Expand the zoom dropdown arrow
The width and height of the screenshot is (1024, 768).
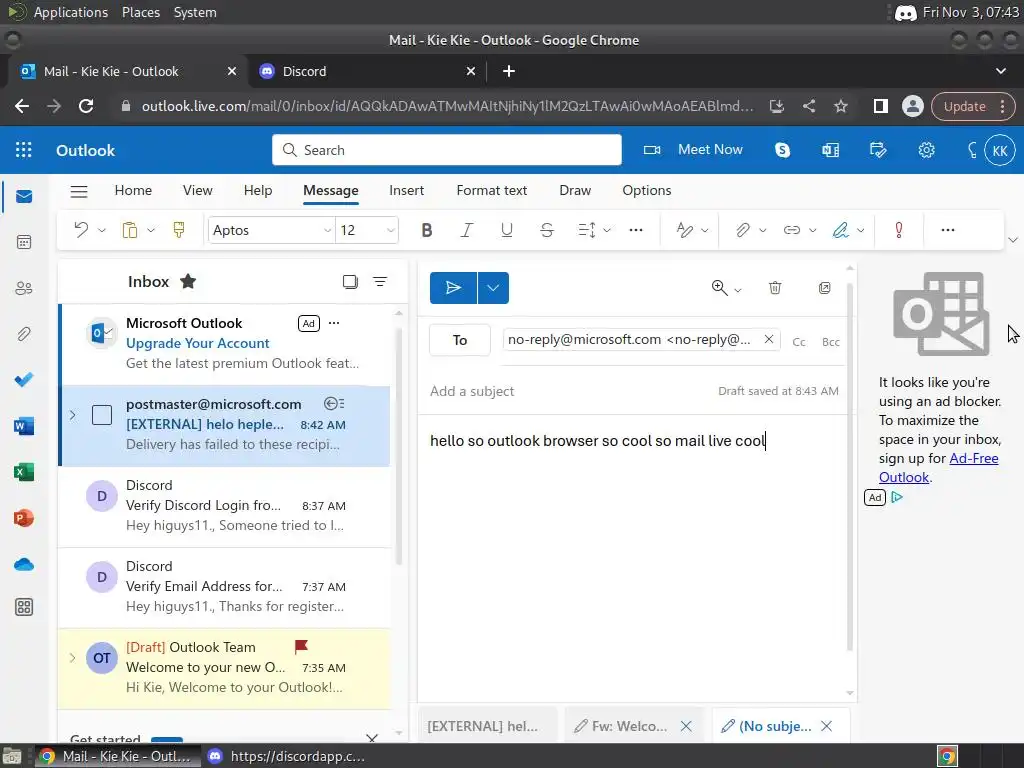point(738,290)
